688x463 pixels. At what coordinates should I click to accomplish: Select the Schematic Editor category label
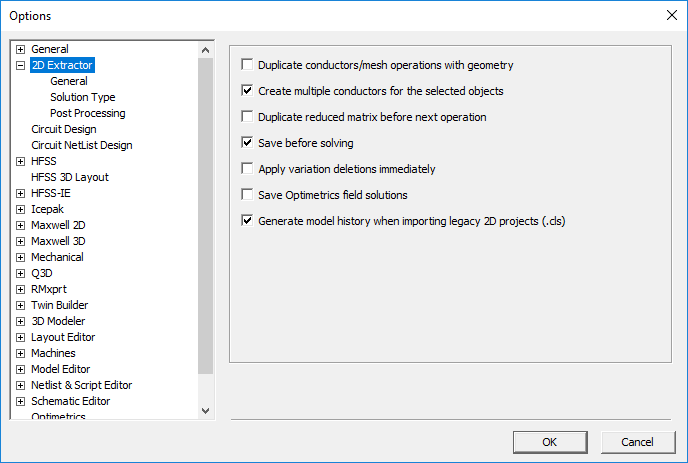coord(70,401)
